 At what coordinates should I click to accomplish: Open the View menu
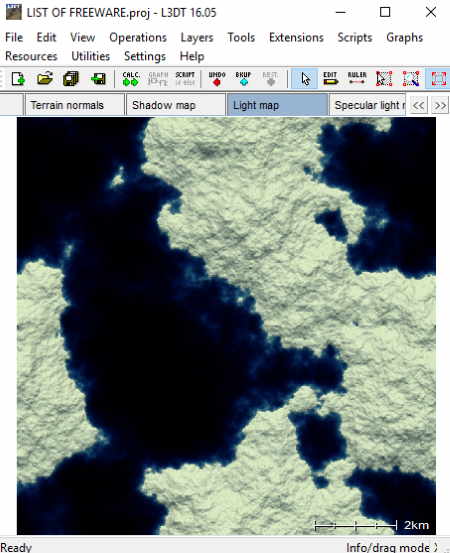point(83,37)
